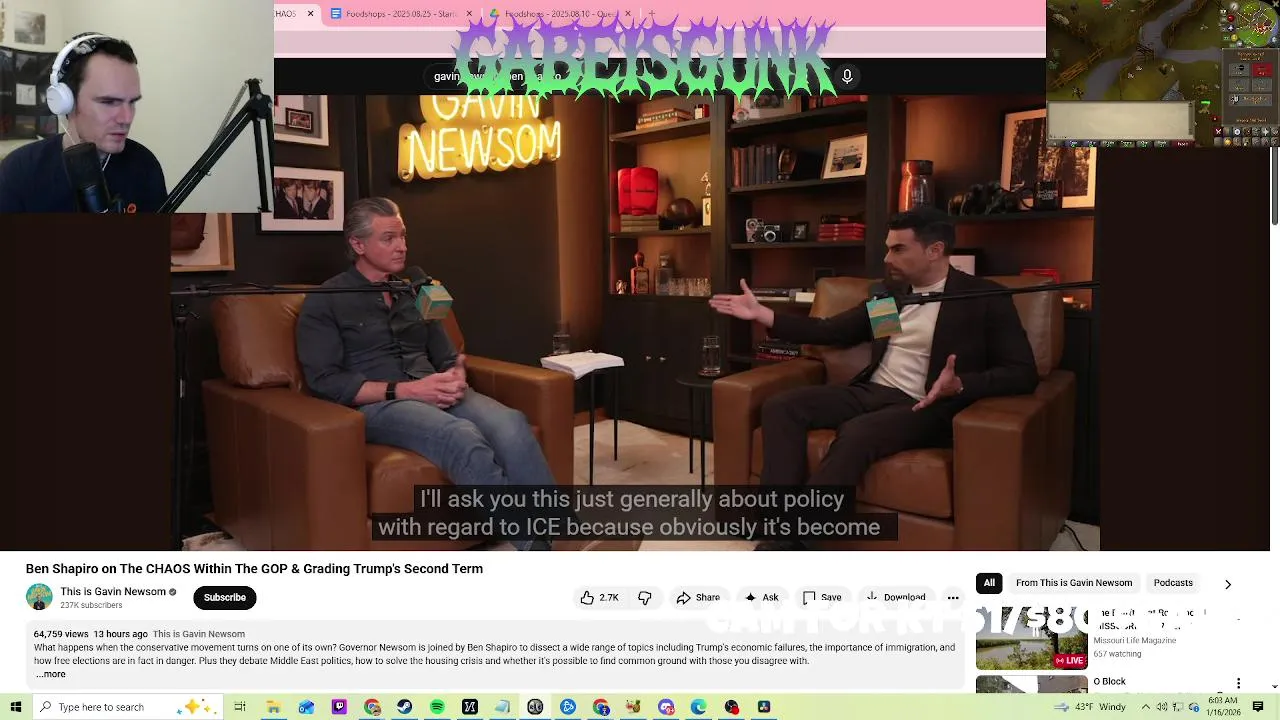Dislike the video with thumbs-down icon
Image resolution: width=1280 pixels, height=720 pixels.
(645, 597)
